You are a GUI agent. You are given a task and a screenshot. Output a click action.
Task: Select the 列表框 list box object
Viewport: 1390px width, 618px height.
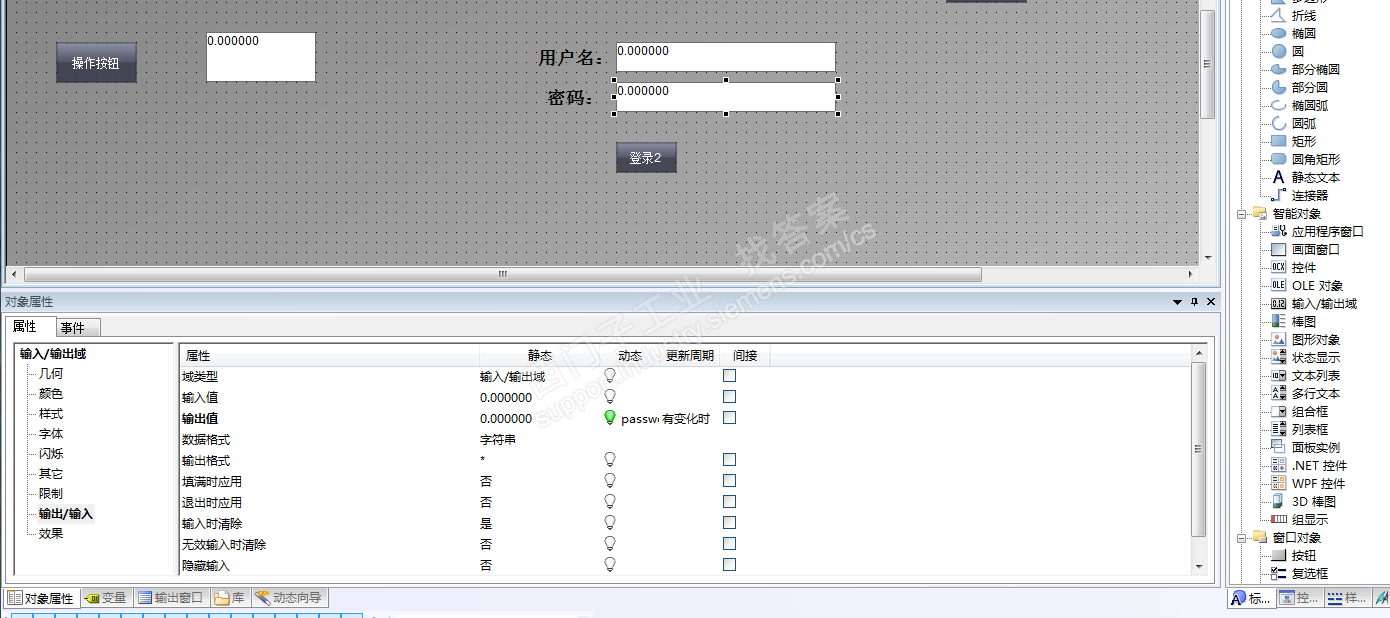point(1310,429)
